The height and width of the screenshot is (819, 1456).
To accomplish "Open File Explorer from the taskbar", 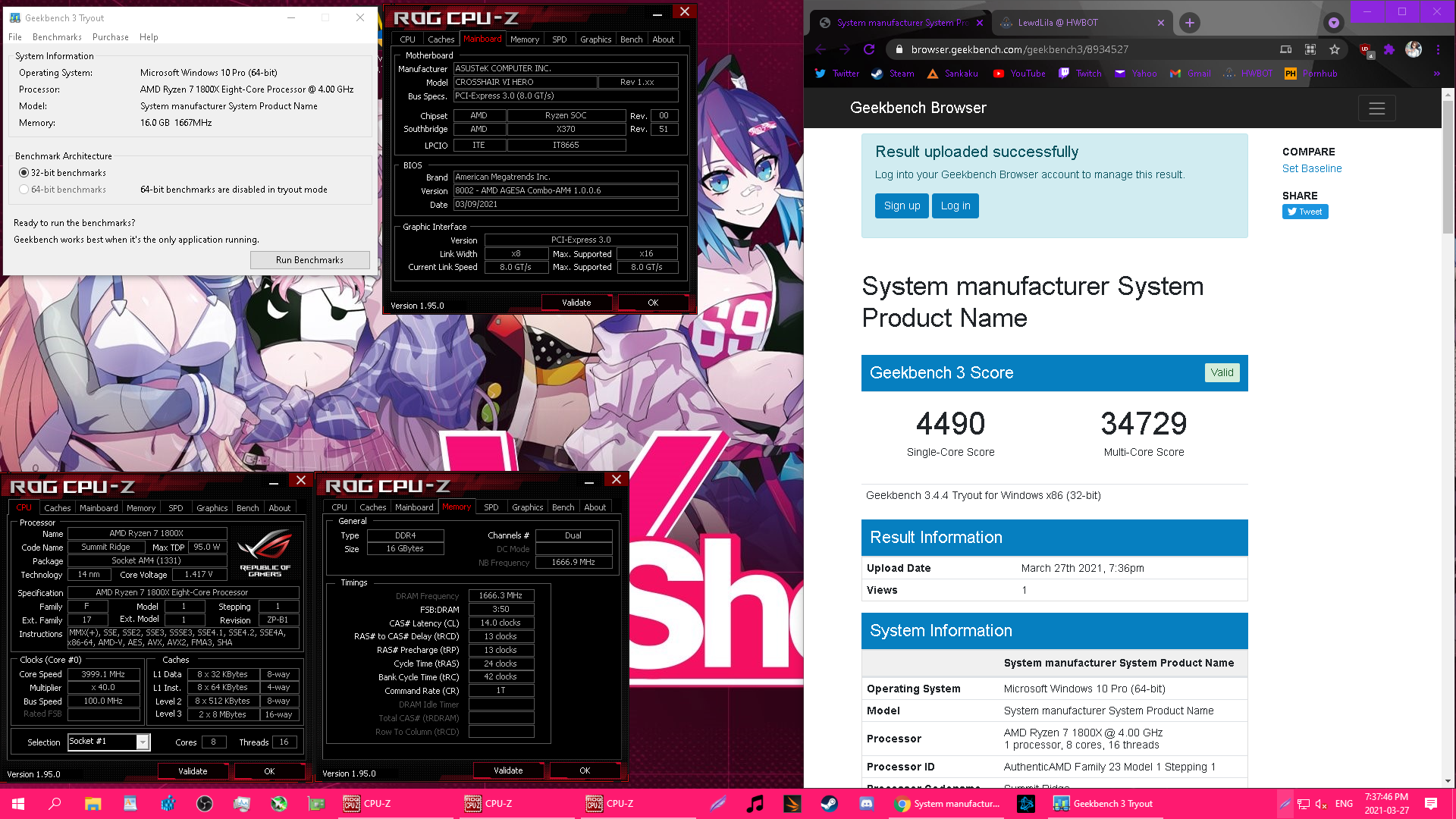I will click(93, 804).
